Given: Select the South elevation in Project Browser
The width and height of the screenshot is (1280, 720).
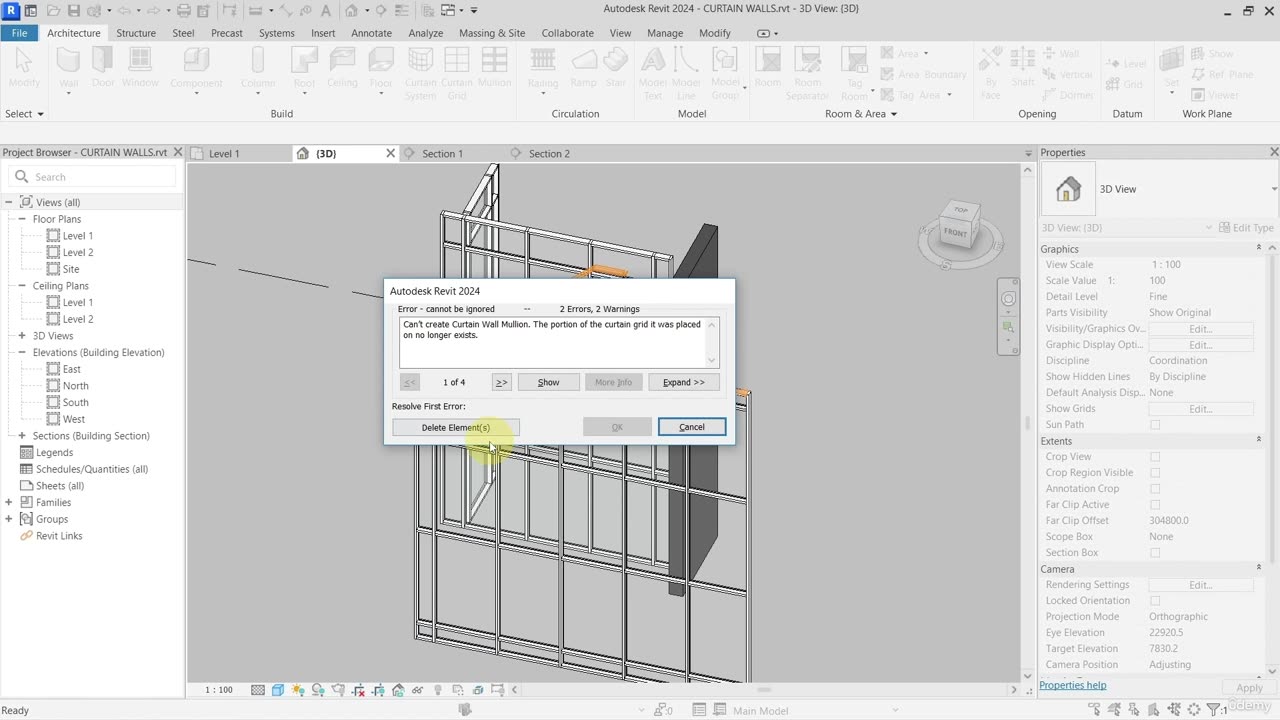Looking at the screenshot, I should coord(76,402).
